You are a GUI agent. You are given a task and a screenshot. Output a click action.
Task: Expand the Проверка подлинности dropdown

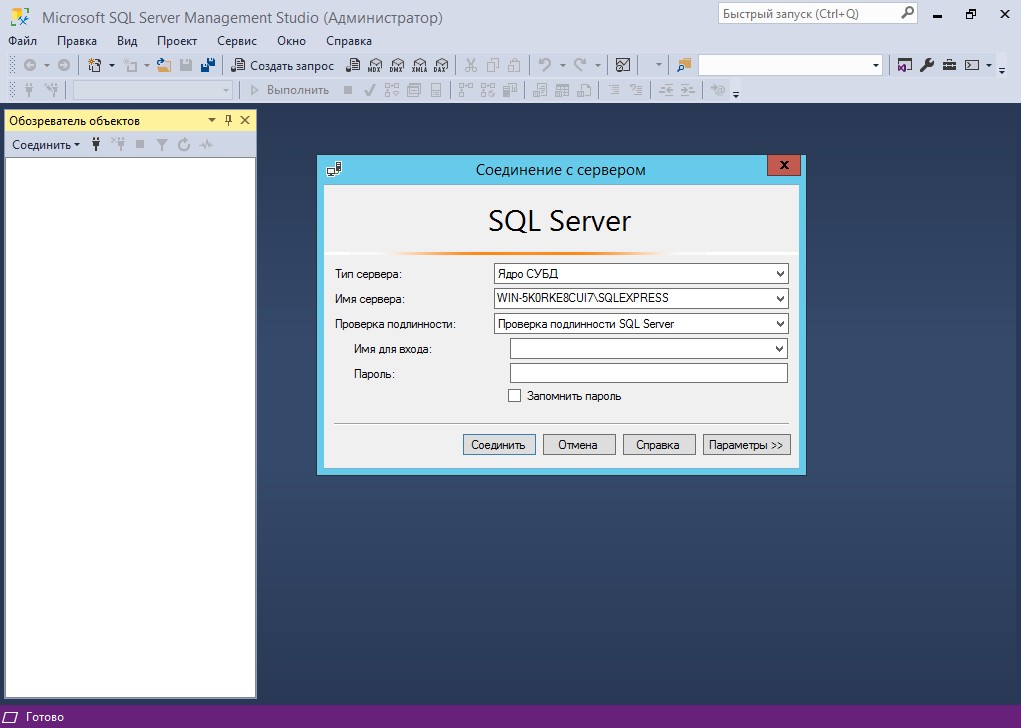[x=780, y=324]
